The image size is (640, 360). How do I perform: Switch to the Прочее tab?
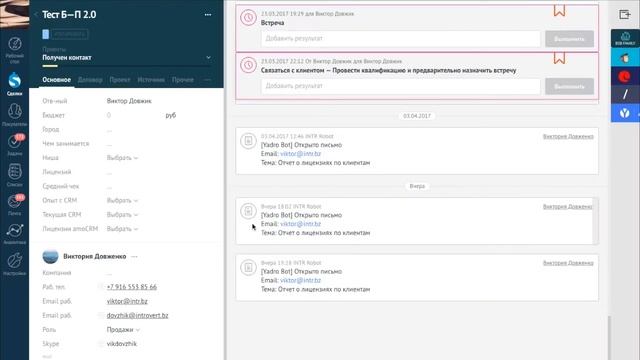[183, 80]
